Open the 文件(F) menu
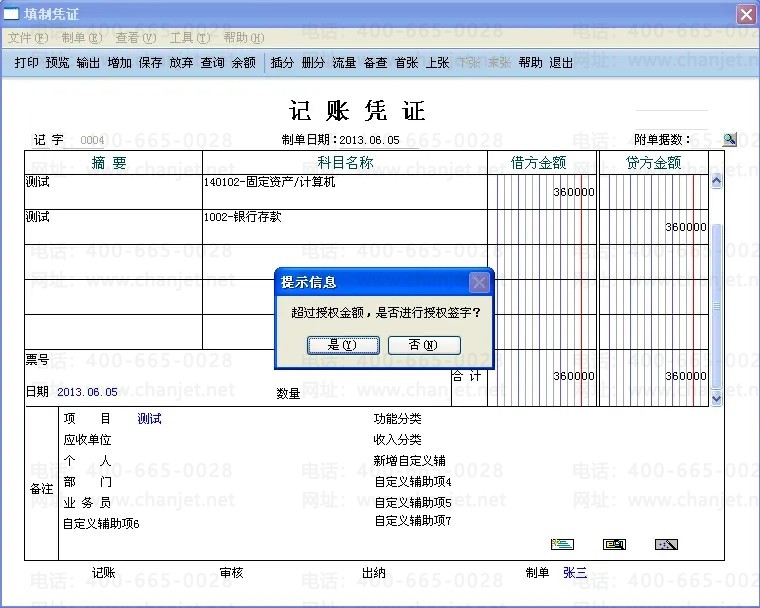 point(28,38)
